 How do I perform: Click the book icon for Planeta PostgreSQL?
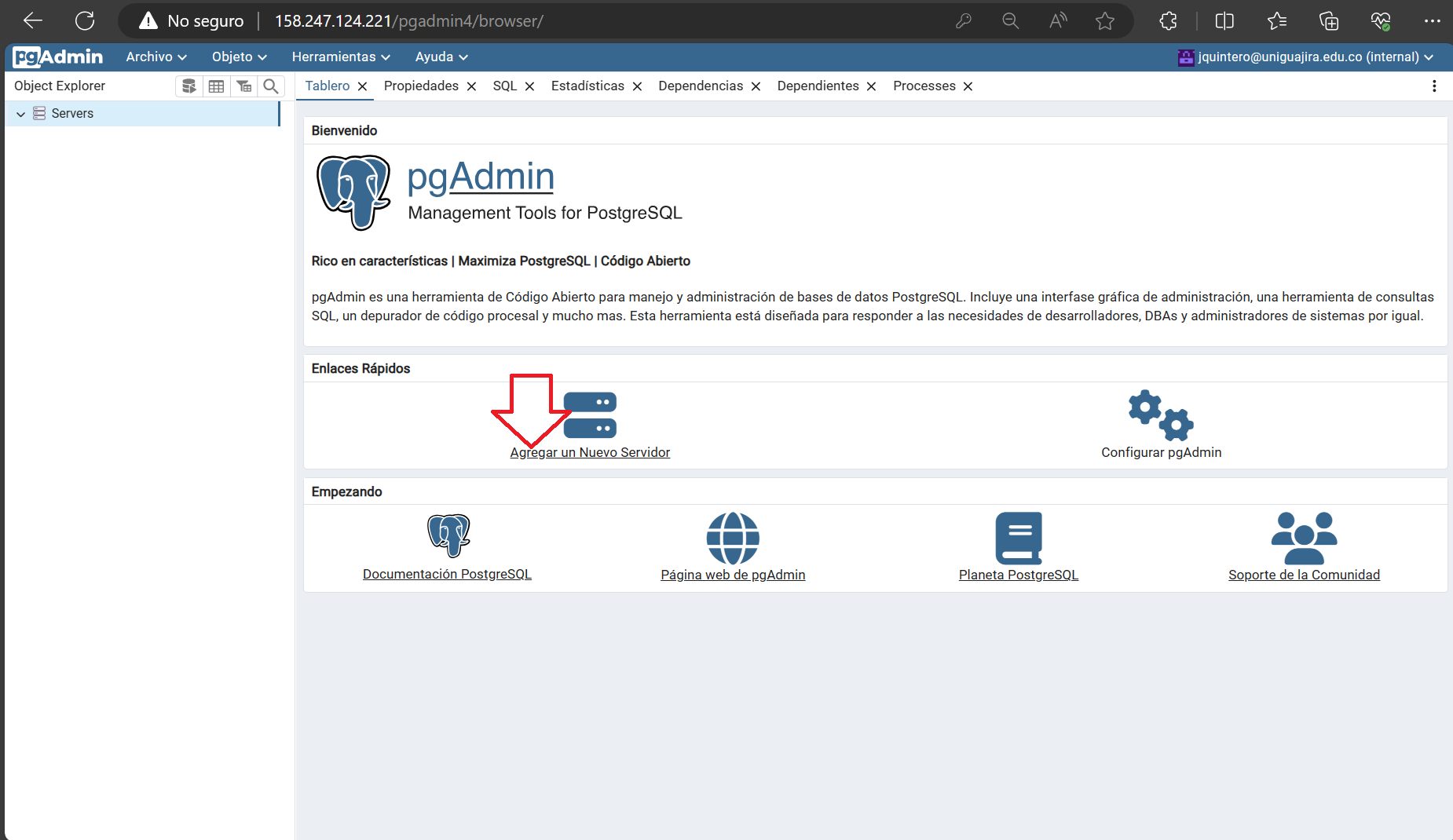click(1019, 538)
